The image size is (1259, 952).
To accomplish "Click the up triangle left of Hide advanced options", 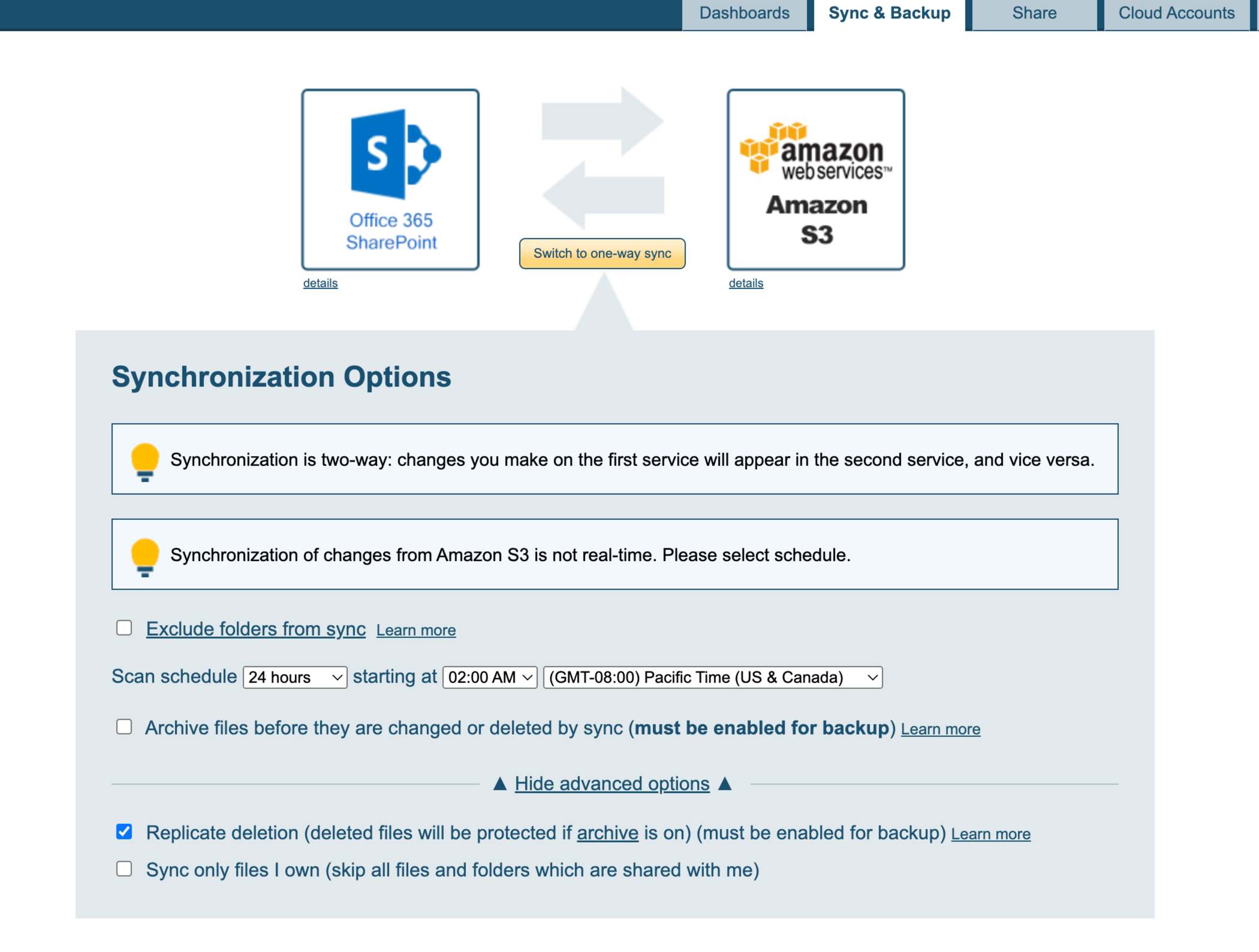I will [x=500, y=784].
